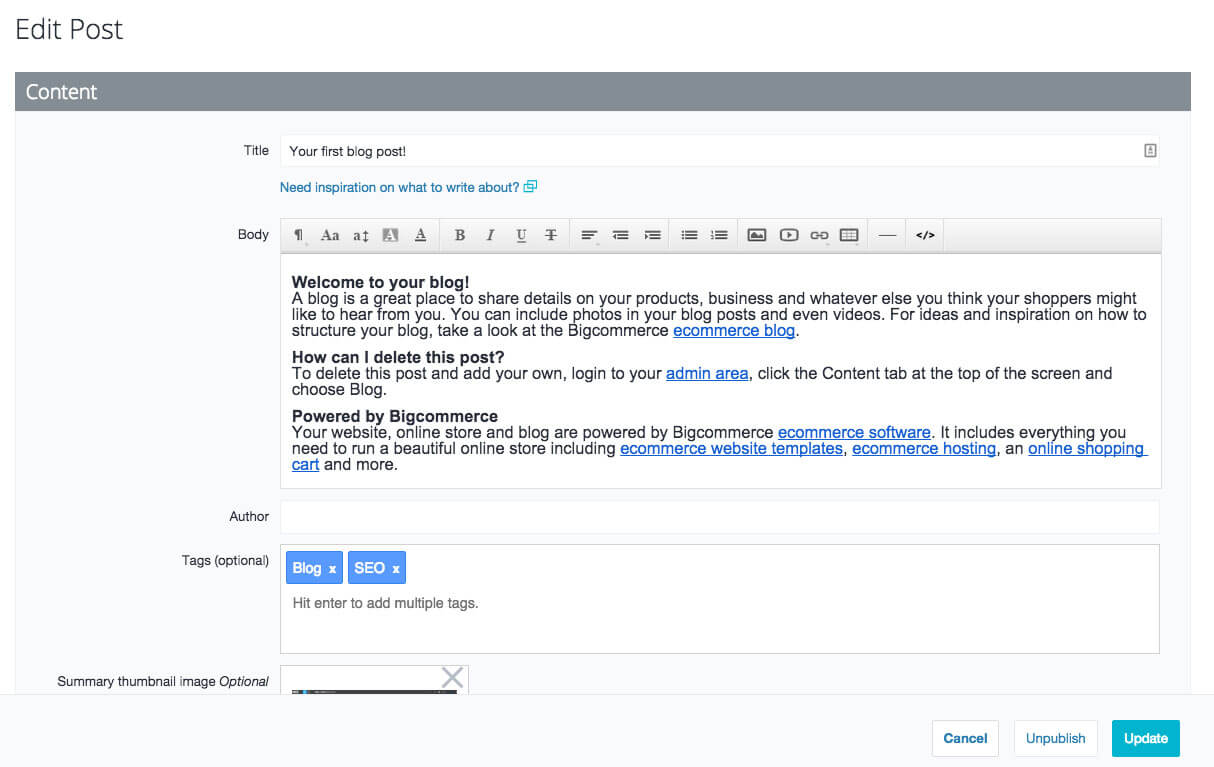Click the contact card icon in Title field
Screen dimensions: 1214x767
(1150, 150)
